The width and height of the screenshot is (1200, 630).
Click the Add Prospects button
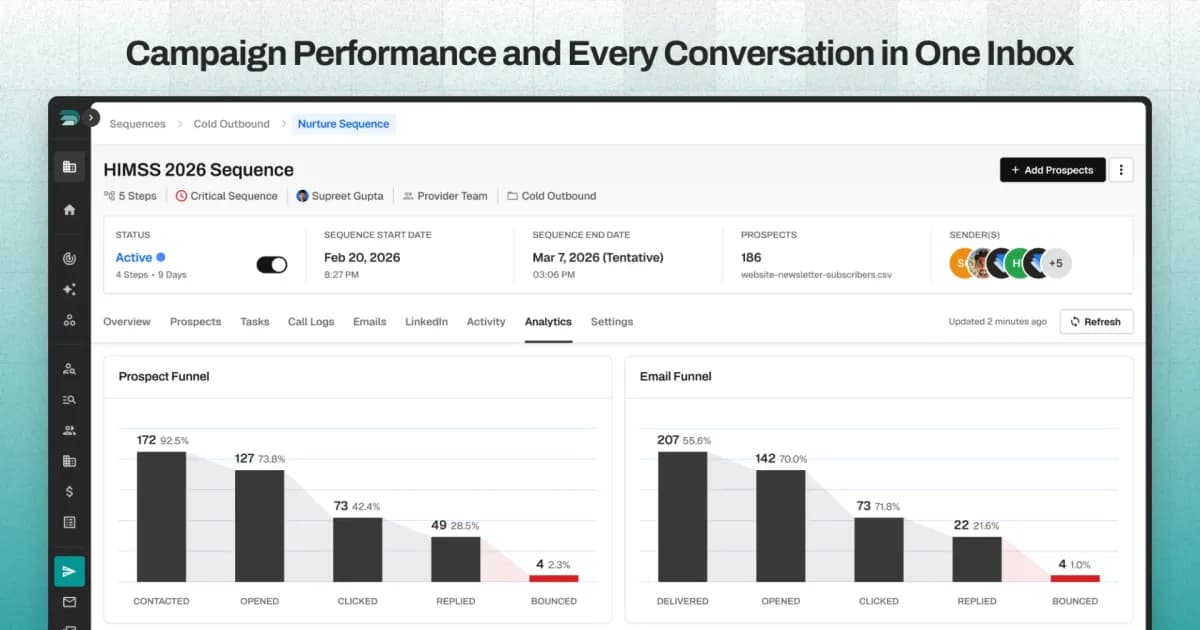click(1053, 170)
